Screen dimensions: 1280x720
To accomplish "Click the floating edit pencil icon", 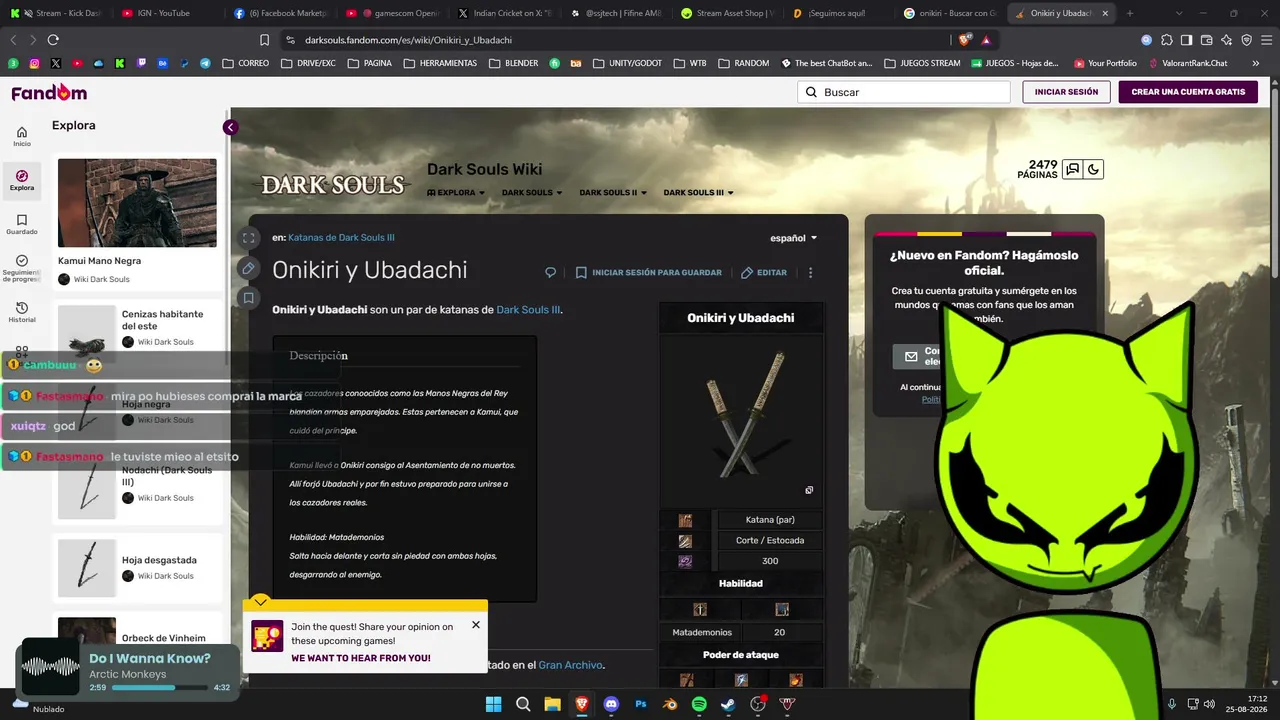I will coord(248,268).
